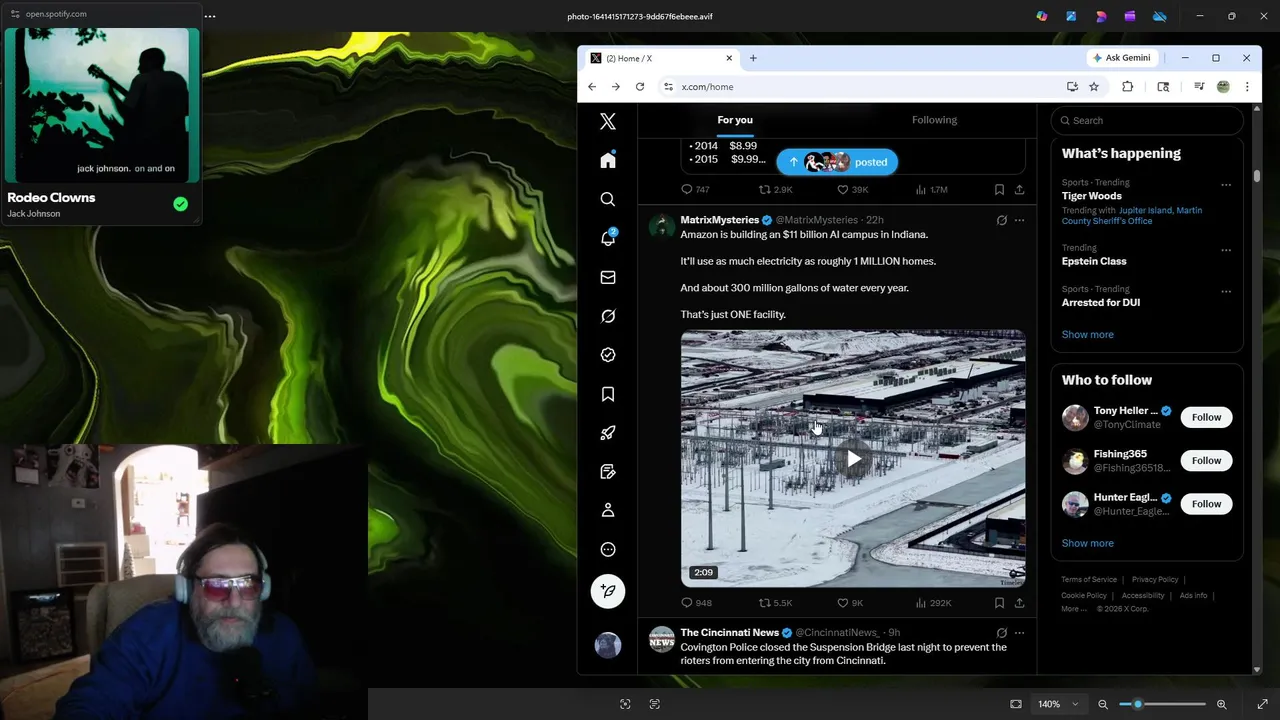Repost the top post with 2.9K reposts
This screenshot has height=720, width=1280.
pyautogui.click(x=775, y=189)
